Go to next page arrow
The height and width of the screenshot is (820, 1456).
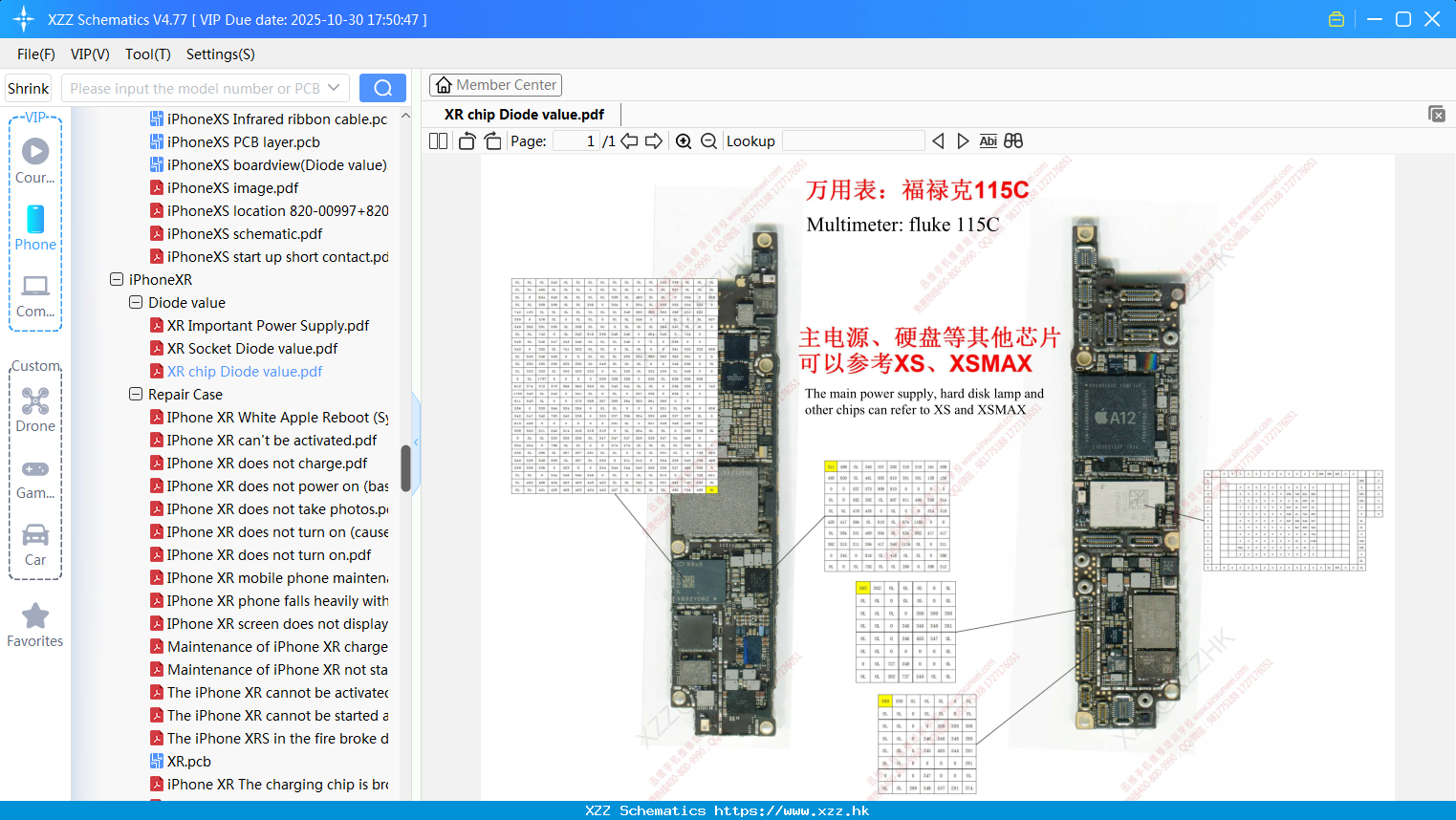654,140
